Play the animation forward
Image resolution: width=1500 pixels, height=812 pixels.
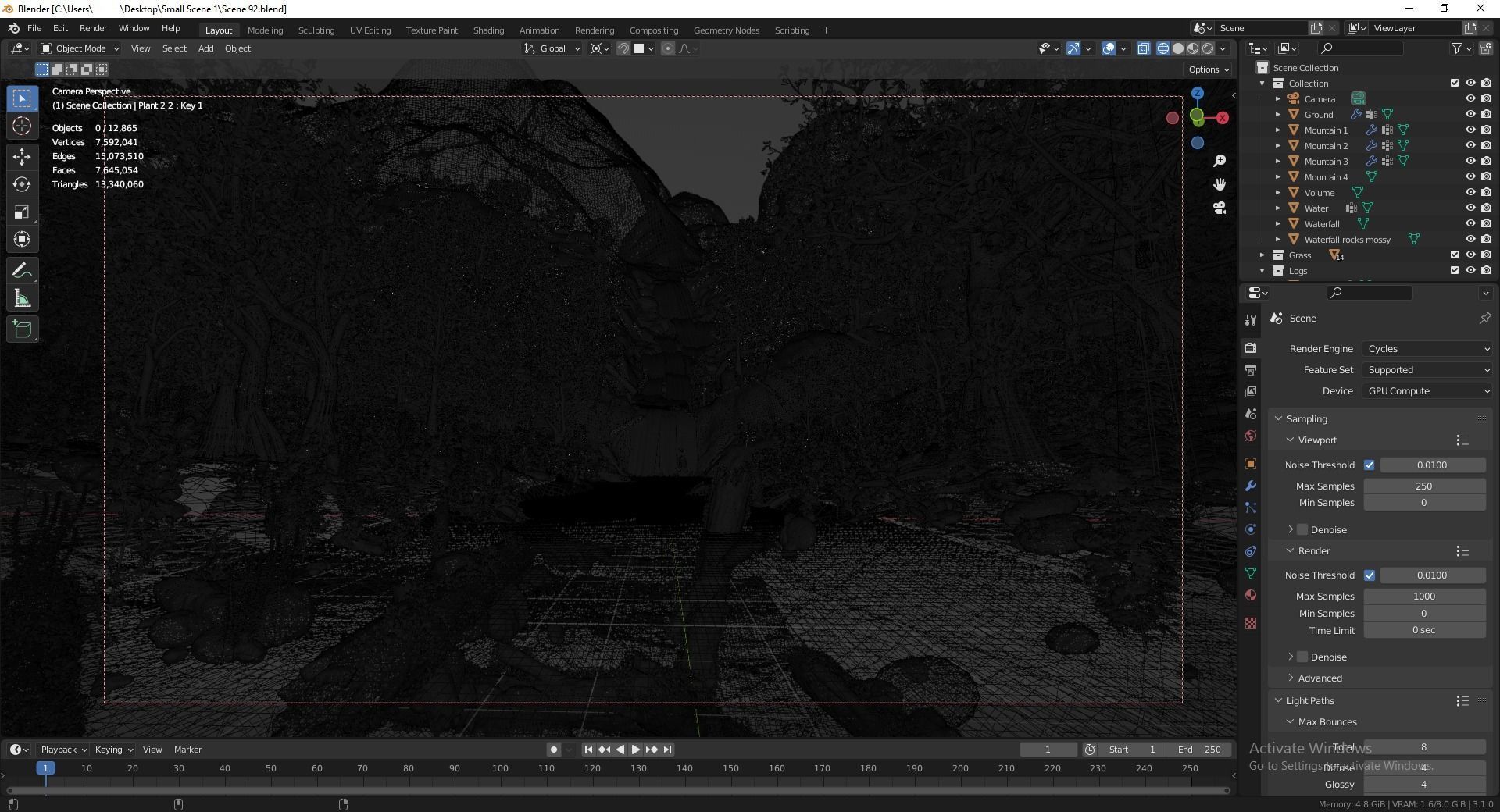635,750
